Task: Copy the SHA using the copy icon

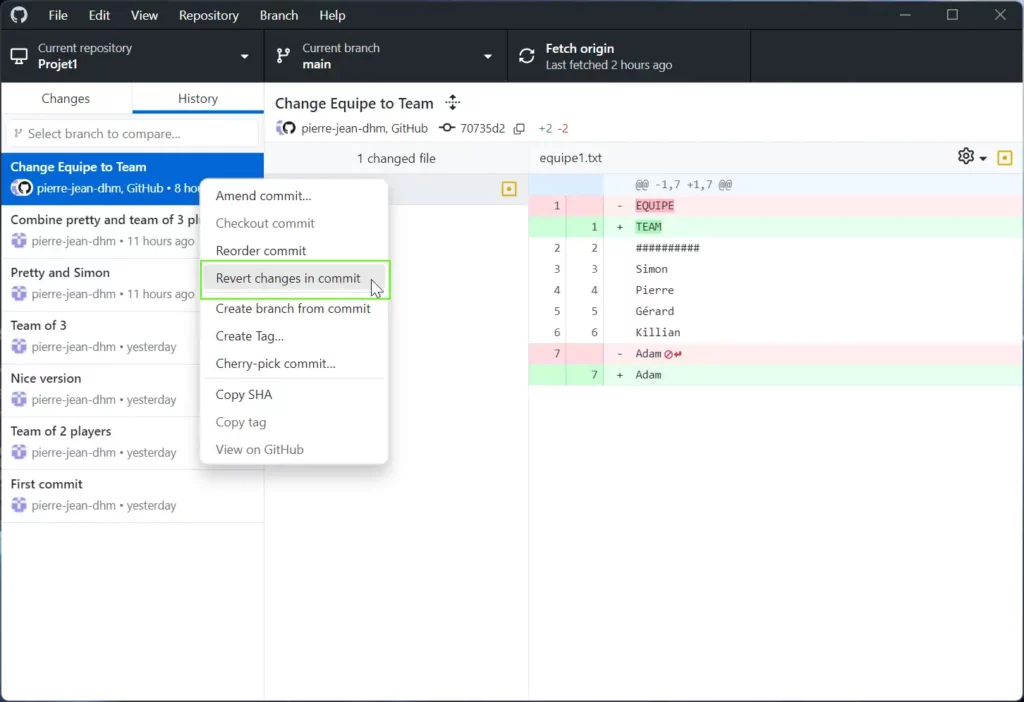Action: [519, 129]
